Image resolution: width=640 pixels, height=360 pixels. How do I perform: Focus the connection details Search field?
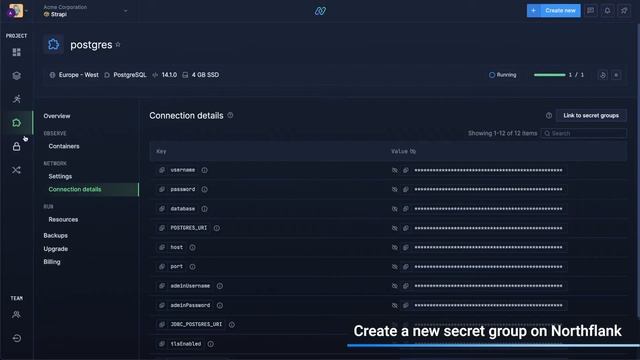584,133
